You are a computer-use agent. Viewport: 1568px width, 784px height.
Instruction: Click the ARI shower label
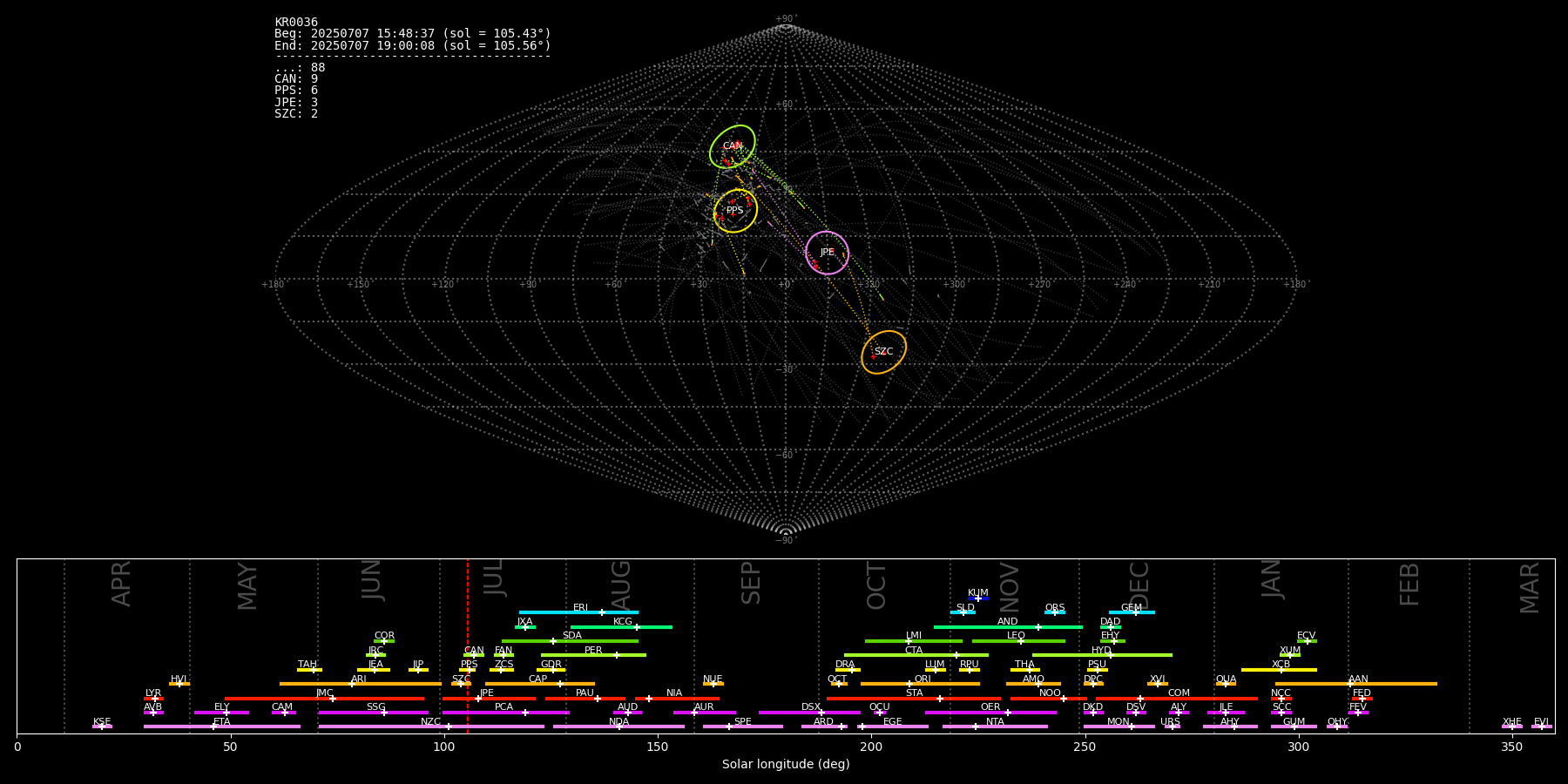(359, 679)
